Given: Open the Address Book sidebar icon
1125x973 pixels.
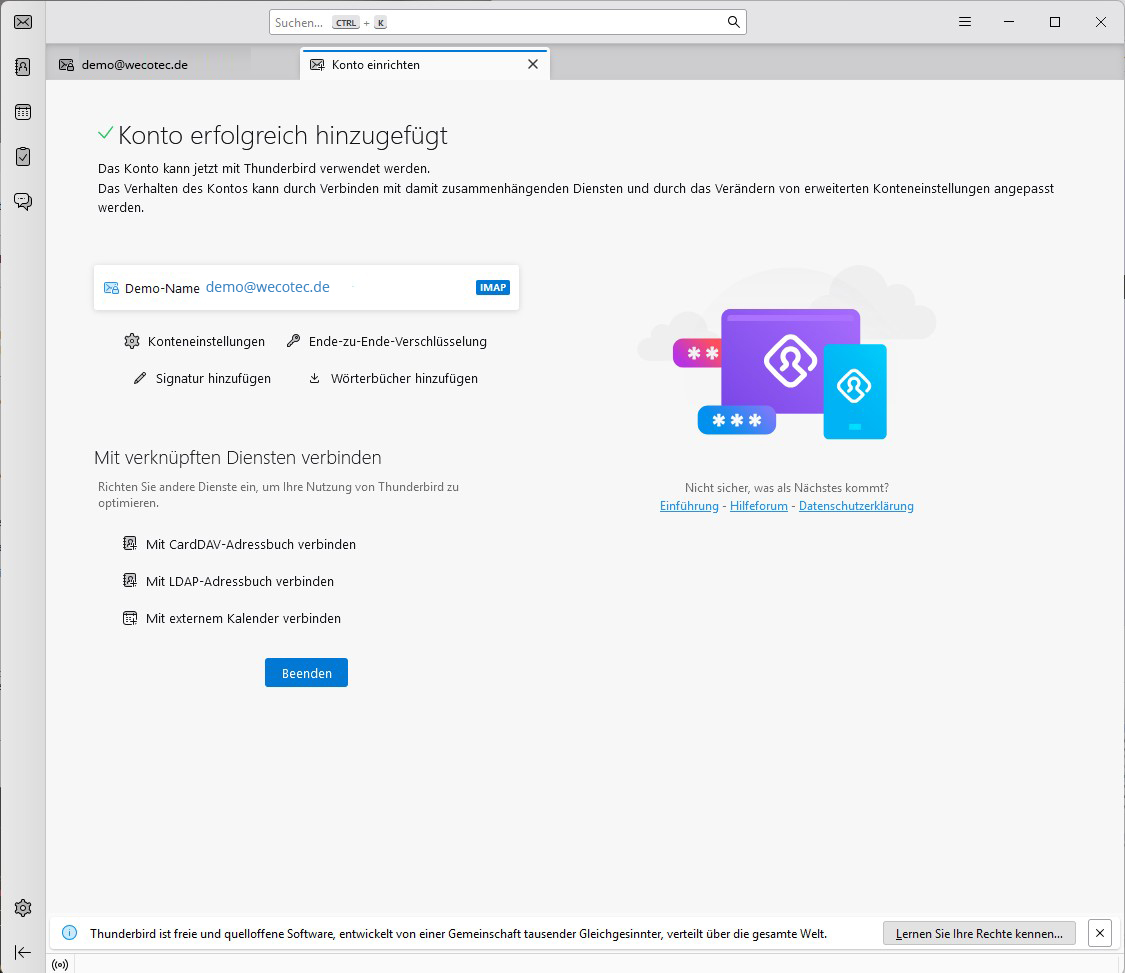Looking at the screenshot, I should pyautogui.click(x=23, y=67).
